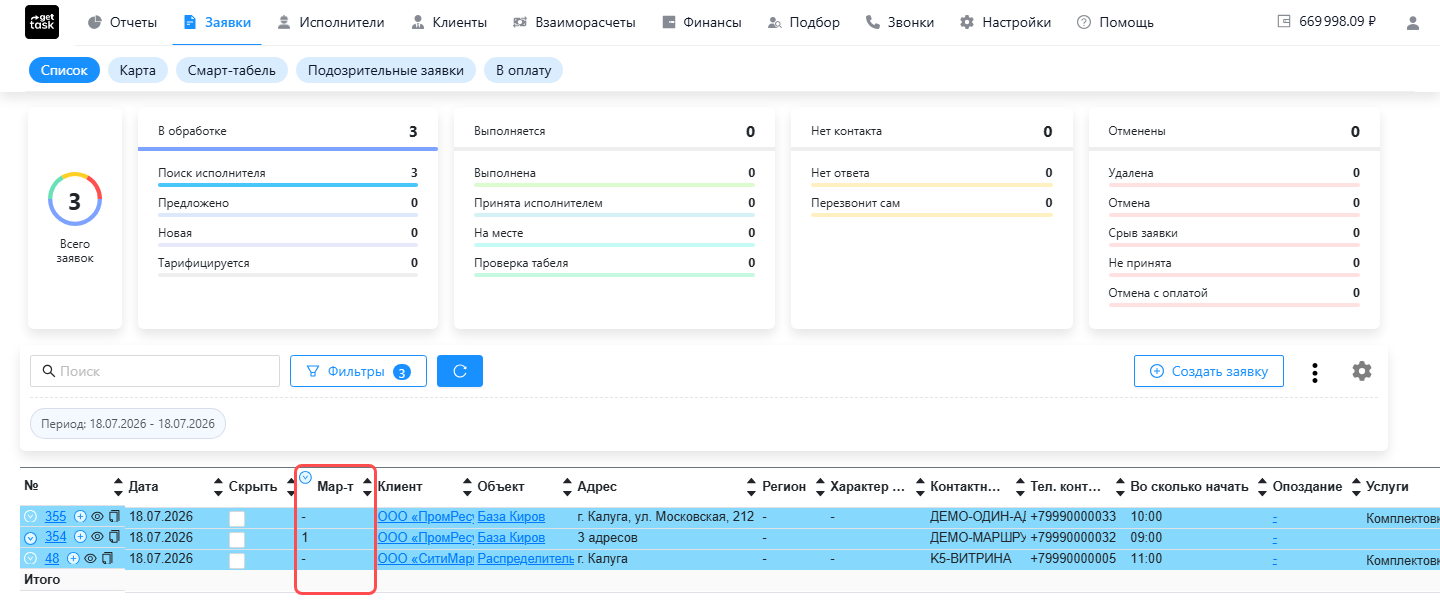Expand the Мар-т column chevron
1440x606 pixels.
[x=306, y=477]
